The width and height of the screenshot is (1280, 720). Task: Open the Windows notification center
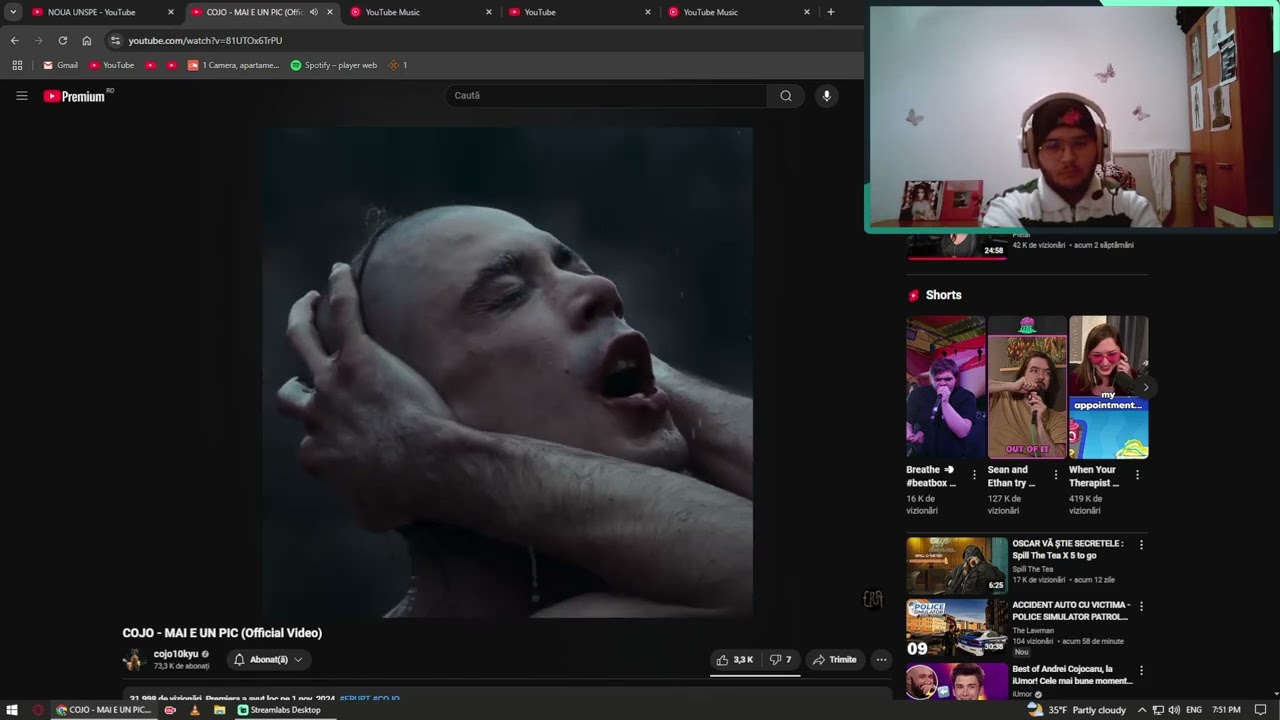coord(1261,710)
